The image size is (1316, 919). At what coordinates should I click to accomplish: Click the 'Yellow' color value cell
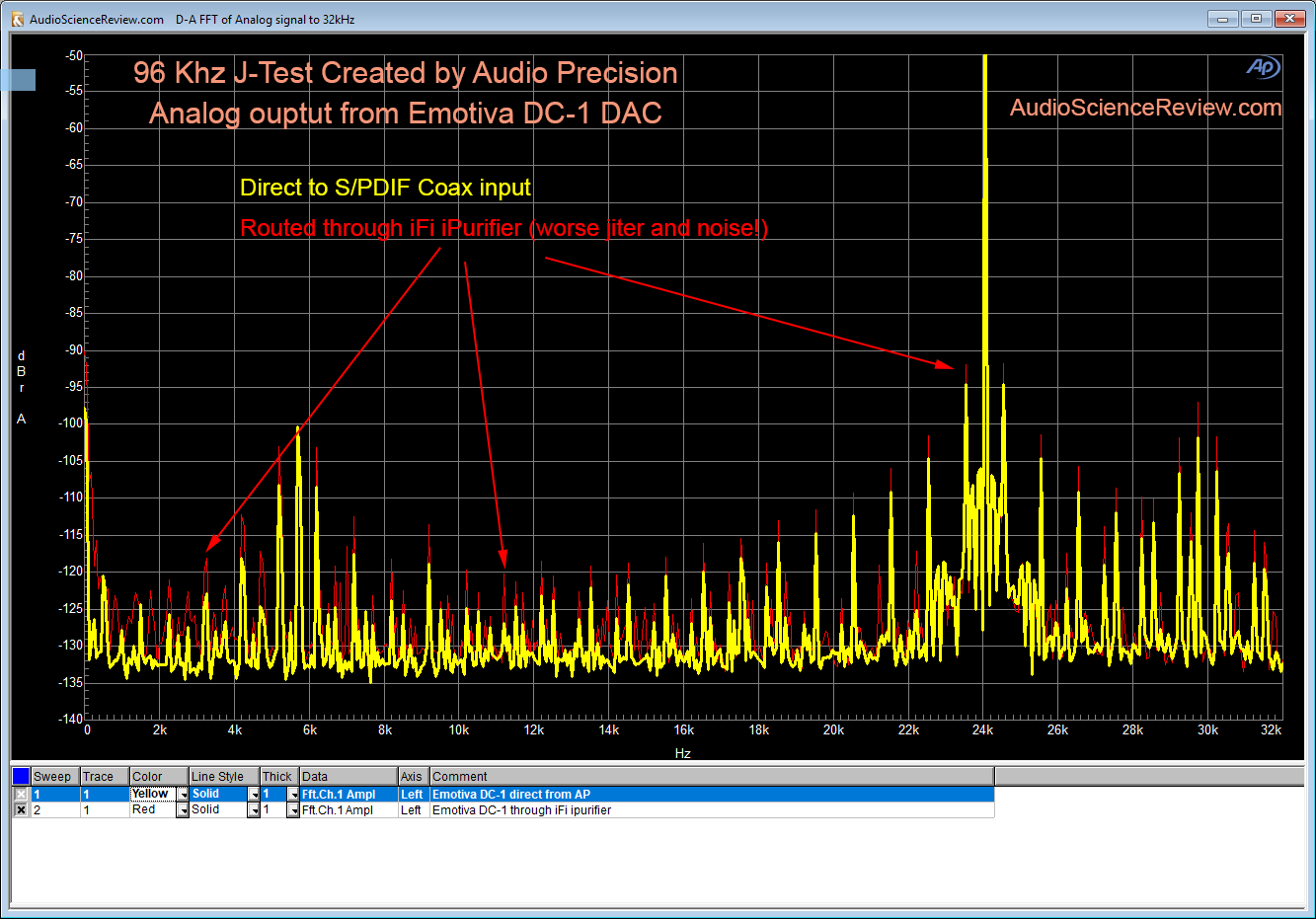153,795
